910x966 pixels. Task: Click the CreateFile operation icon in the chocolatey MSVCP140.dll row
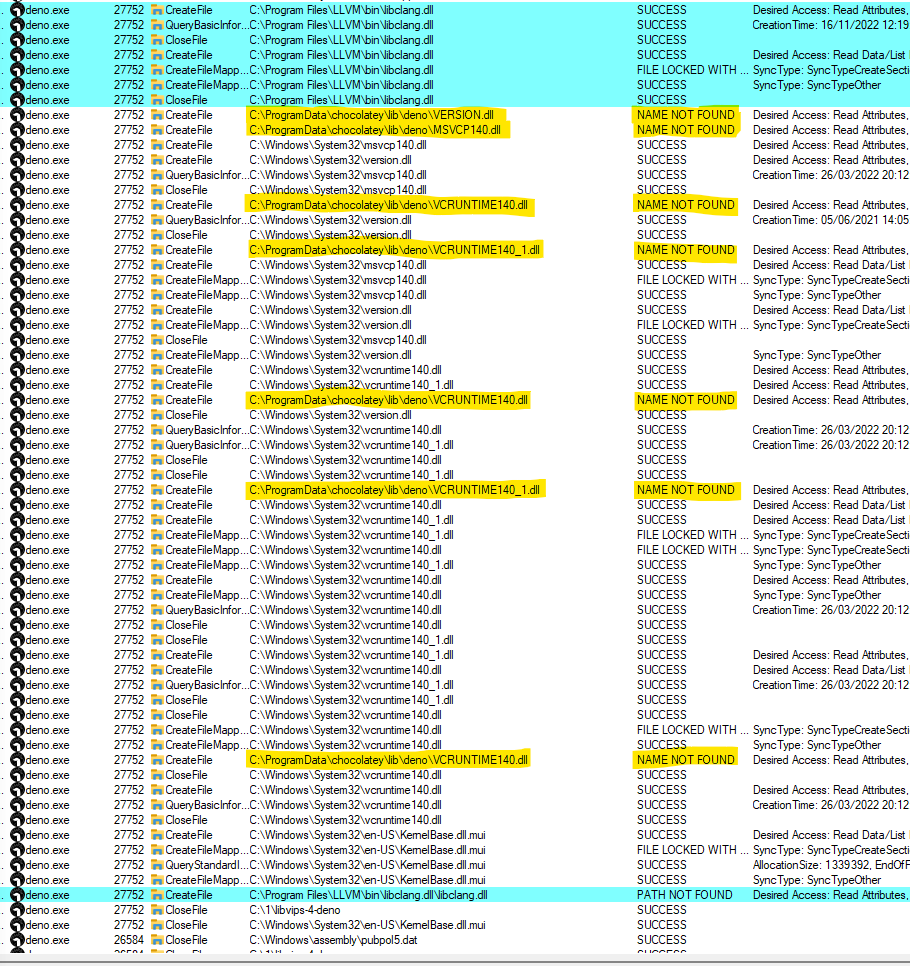coord(157,130)
